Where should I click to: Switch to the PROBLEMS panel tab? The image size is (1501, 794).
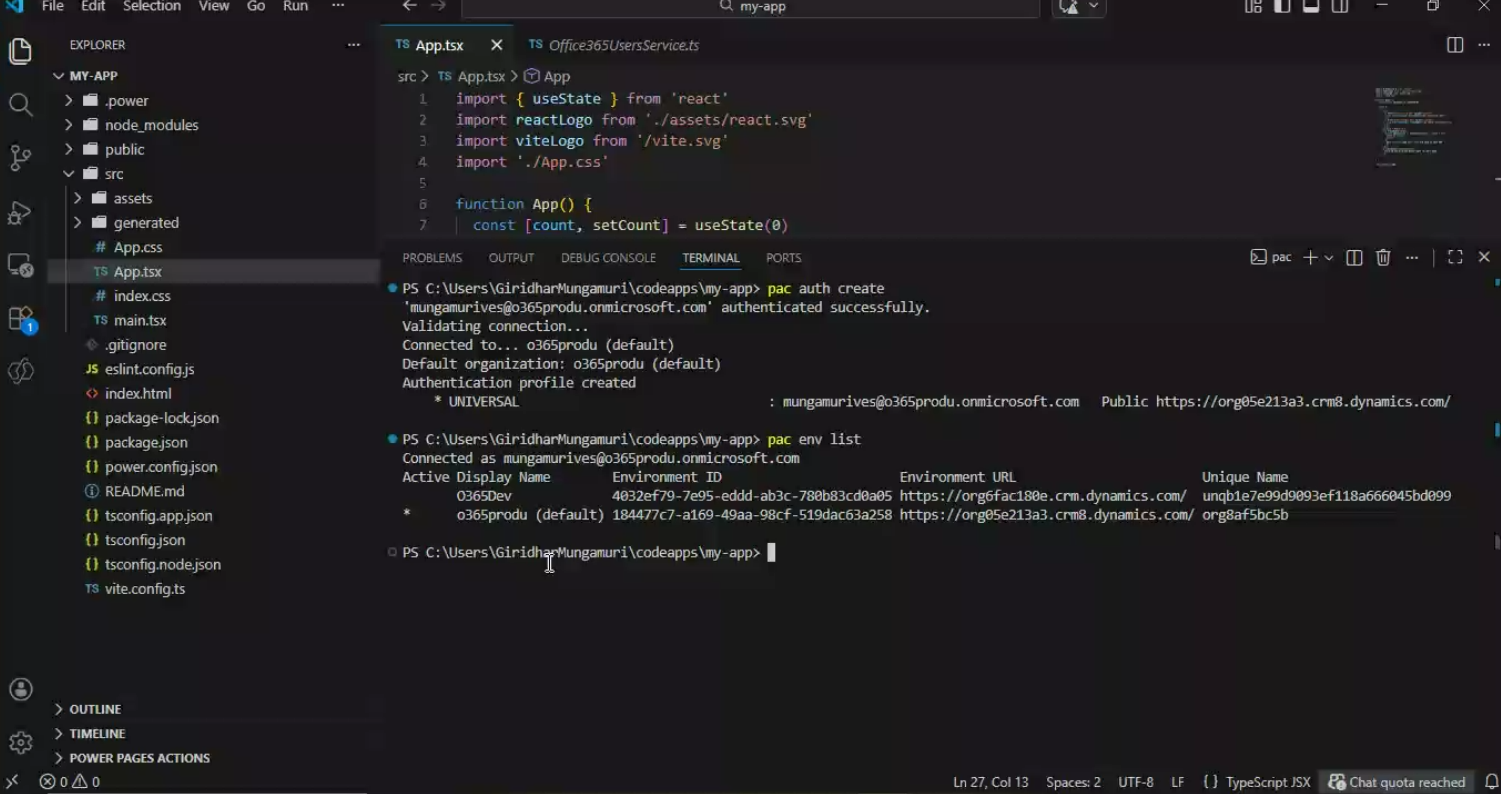tap(432, 258)
